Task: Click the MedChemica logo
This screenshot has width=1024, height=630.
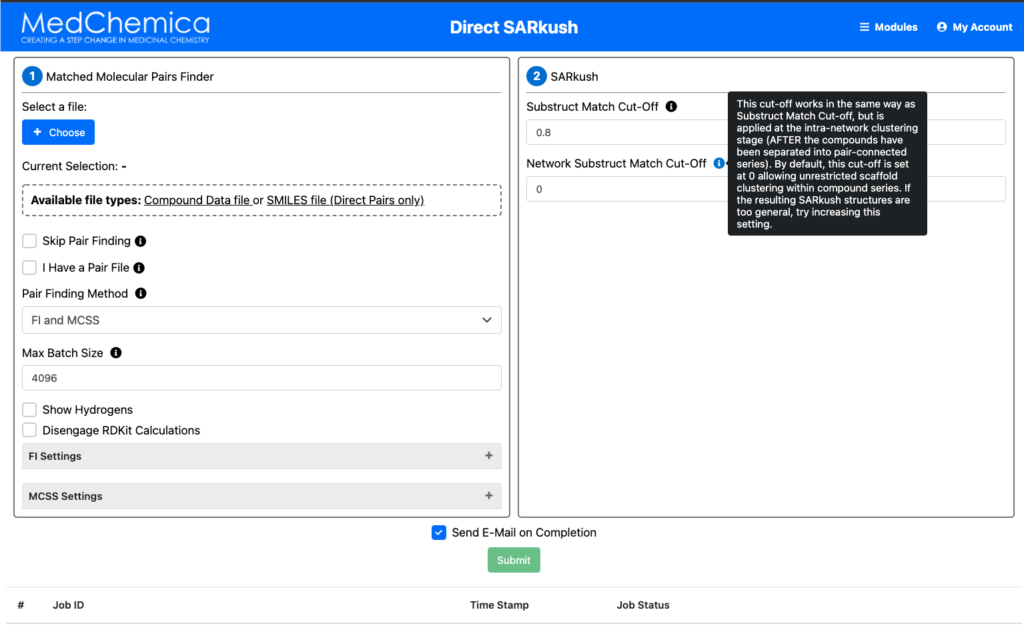Action: pos(115,27)
